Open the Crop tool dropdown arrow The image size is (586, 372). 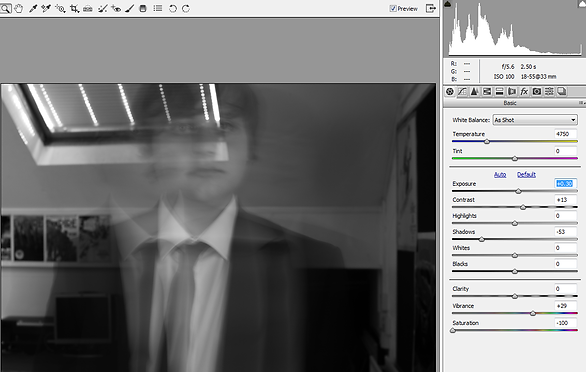tap(78, 12)
